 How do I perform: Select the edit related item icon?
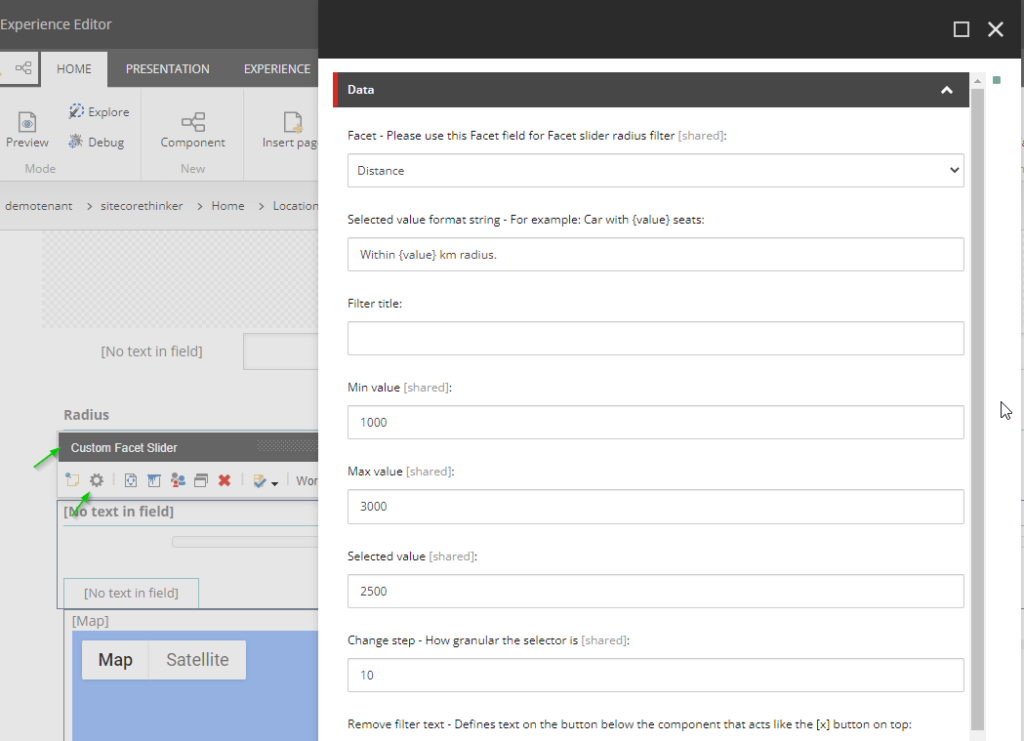point(130,480)
